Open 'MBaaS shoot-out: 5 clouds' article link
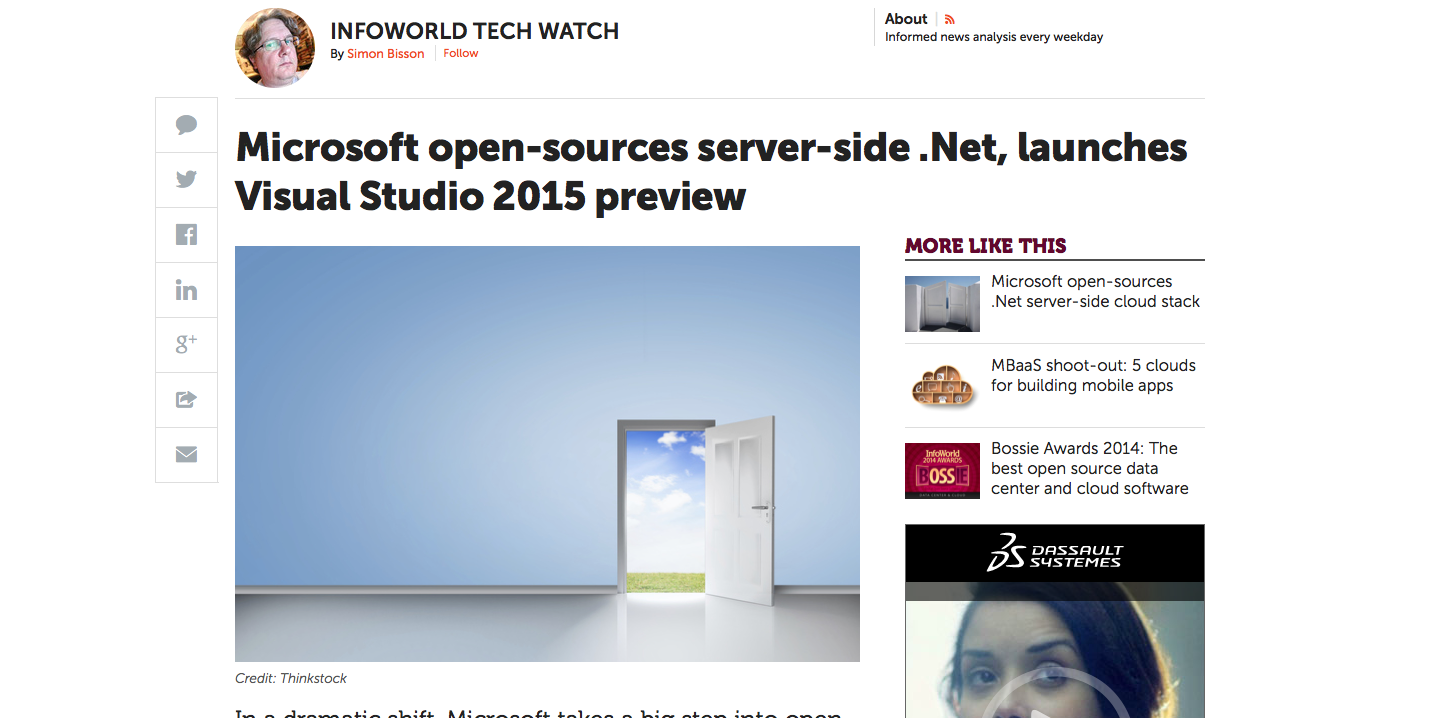This screenshot has height=718, width=1440. [x=1093, y=375]
